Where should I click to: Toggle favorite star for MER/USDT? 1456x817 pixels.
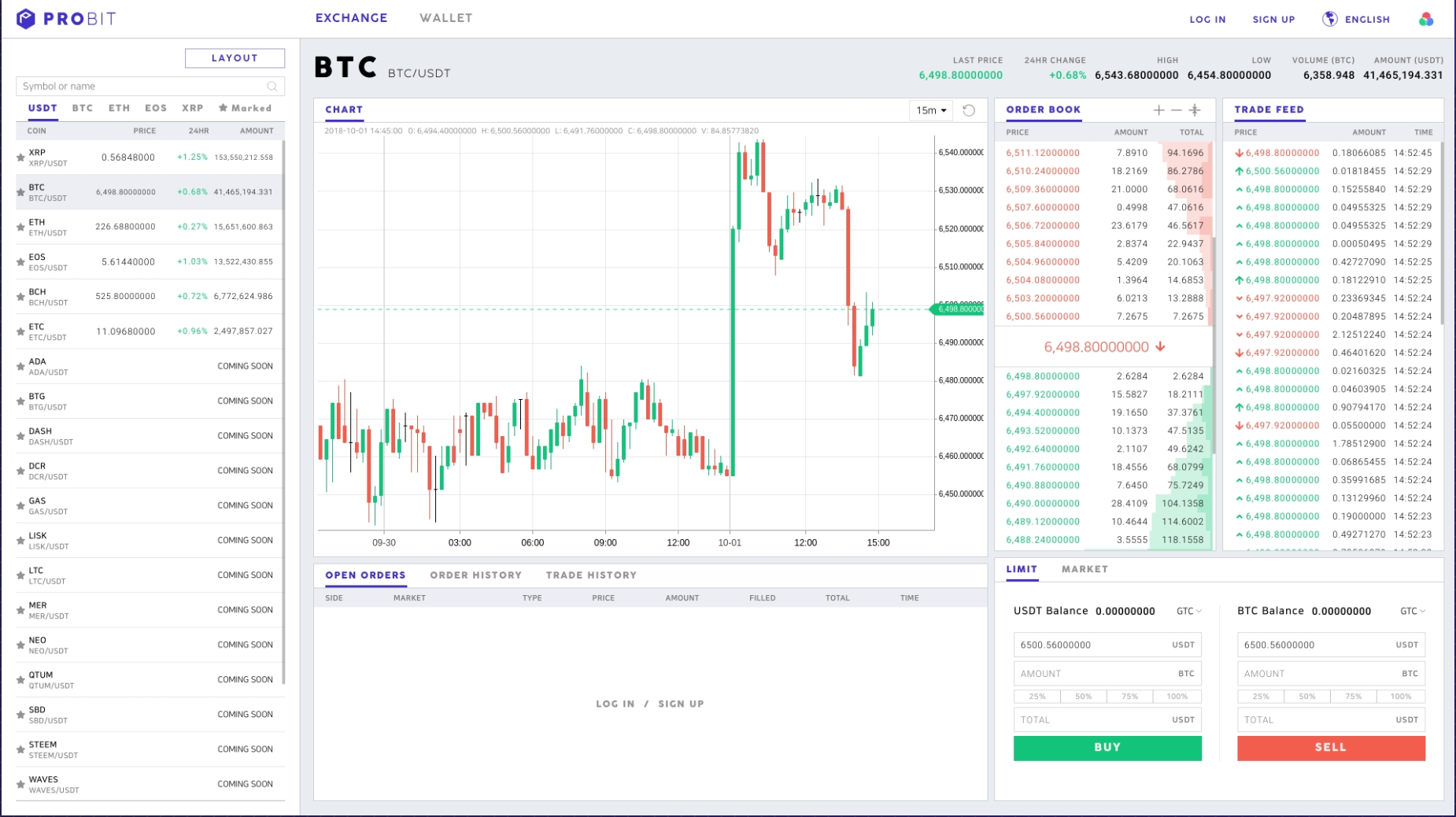point(20,610)
